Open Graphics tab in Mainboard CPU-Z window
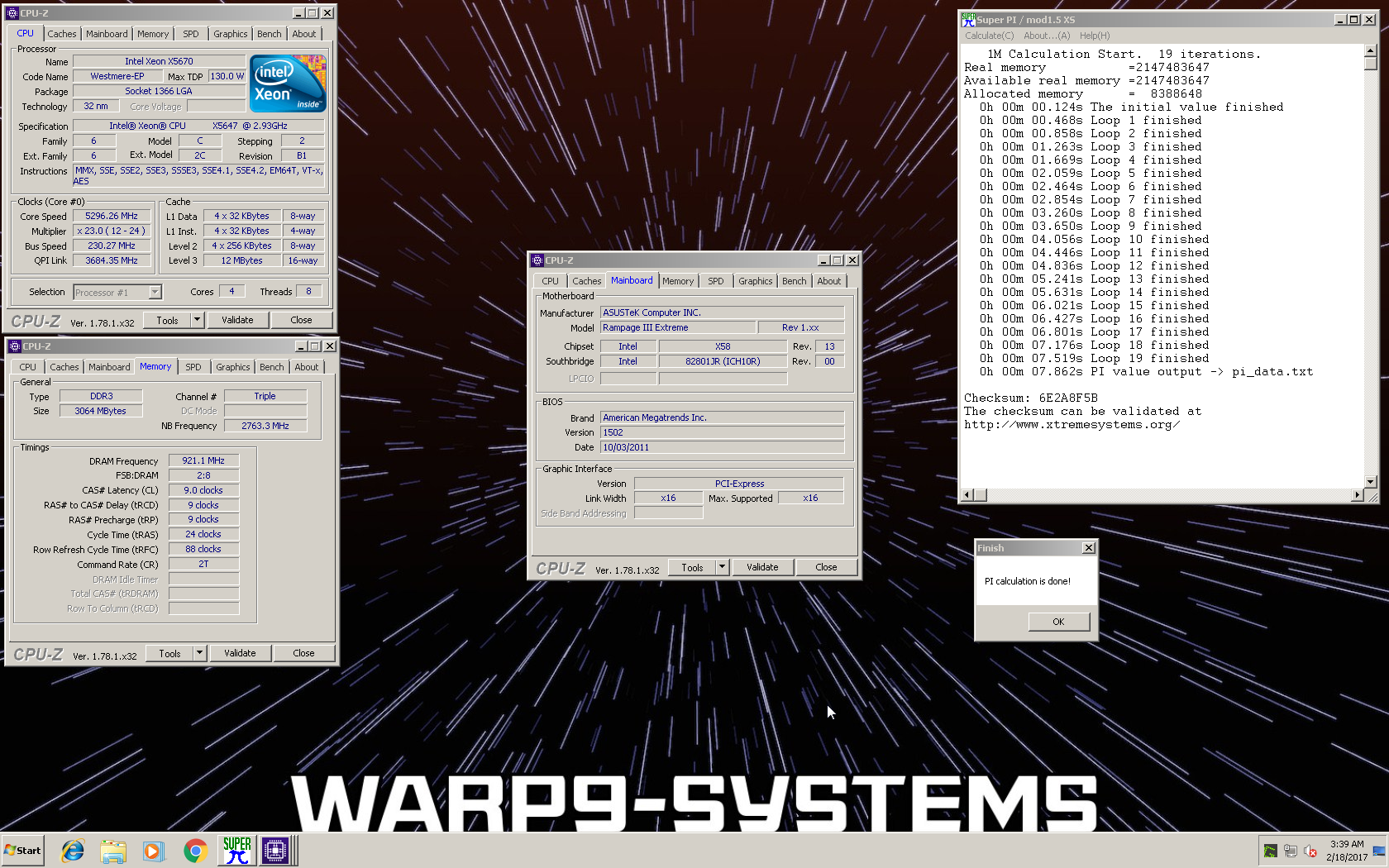1389x868 pixels. click(x=756, y=281)
